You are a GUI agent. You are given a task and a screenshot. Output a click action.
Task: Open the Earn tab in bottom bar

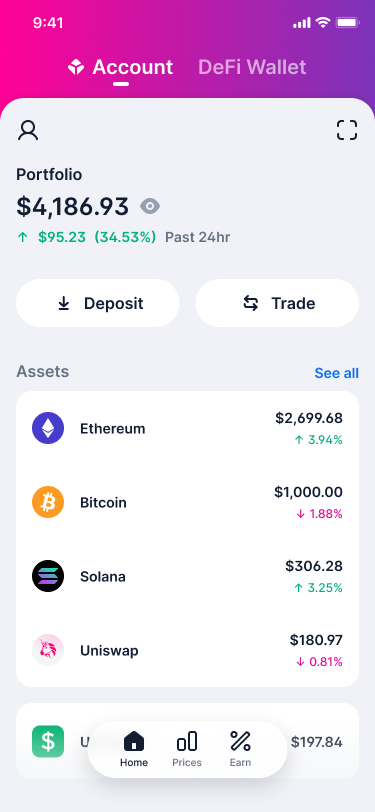coord(240,749)
